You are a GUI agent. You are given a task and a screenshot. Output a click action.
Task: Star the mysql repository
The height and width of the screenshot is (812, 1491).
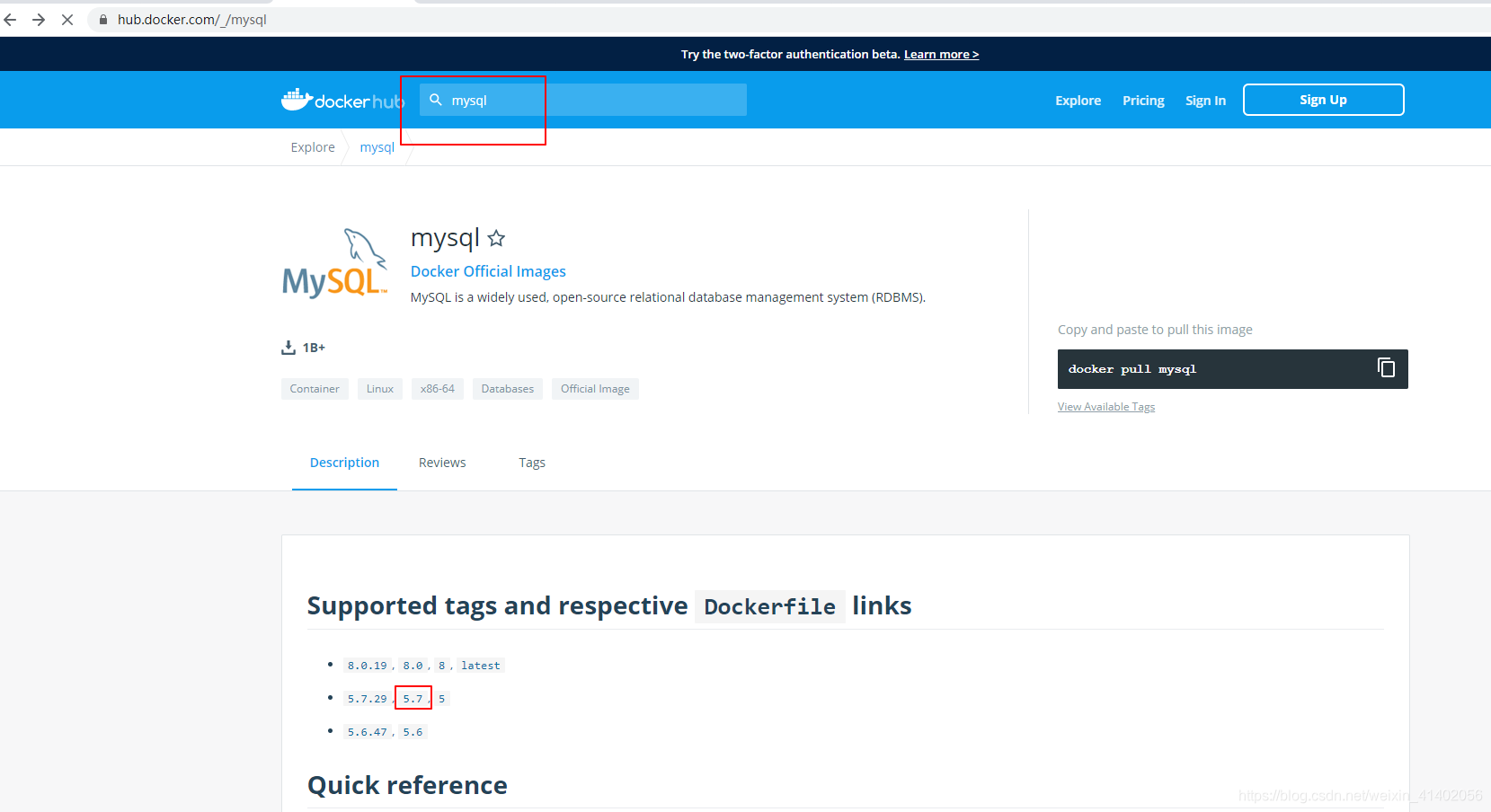coord(496,238)
